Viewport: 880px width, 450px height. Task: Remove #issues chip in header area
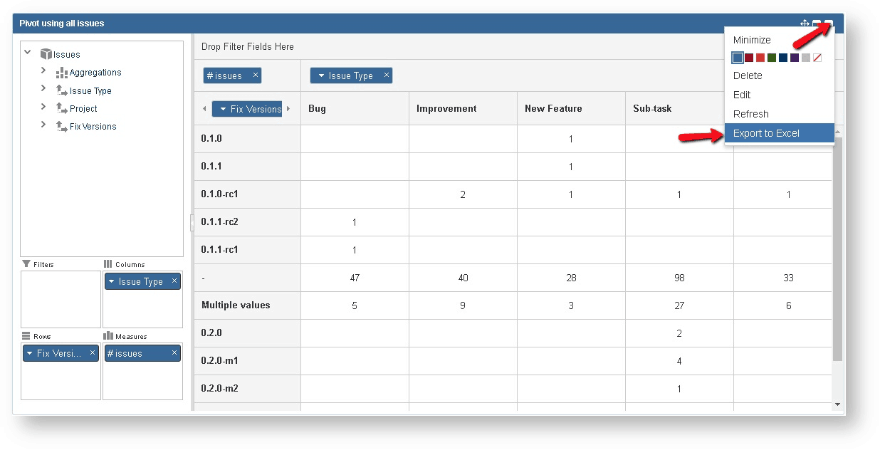pyautogui.click(x=255, y=75)
